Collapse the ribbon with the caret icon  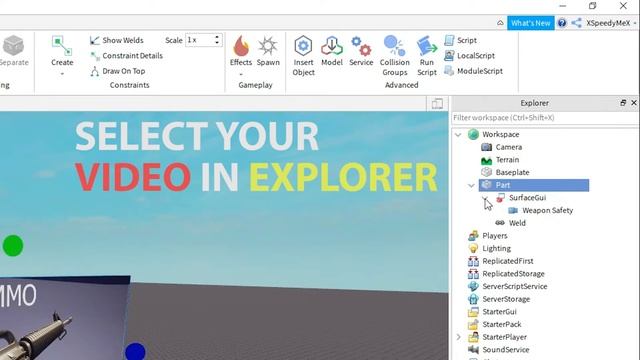500,23
